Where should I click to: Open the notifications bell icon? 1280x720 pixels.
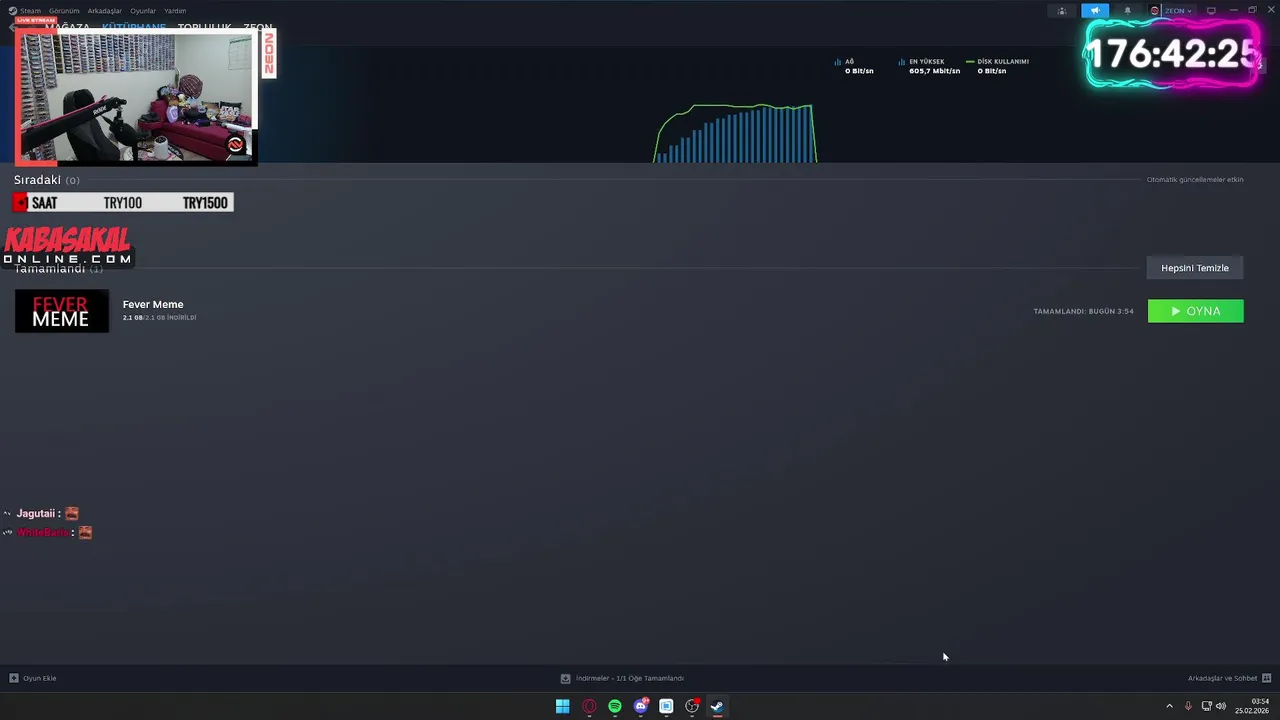coord(1127,11)
